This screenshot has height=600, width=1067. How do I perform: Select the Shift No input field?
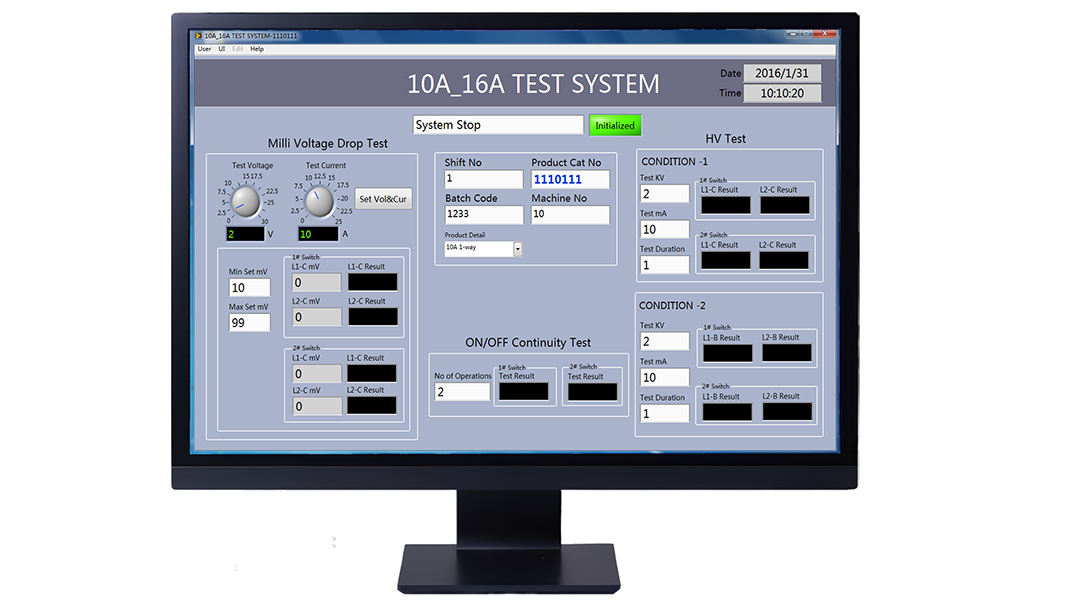(x=483, y=179)
